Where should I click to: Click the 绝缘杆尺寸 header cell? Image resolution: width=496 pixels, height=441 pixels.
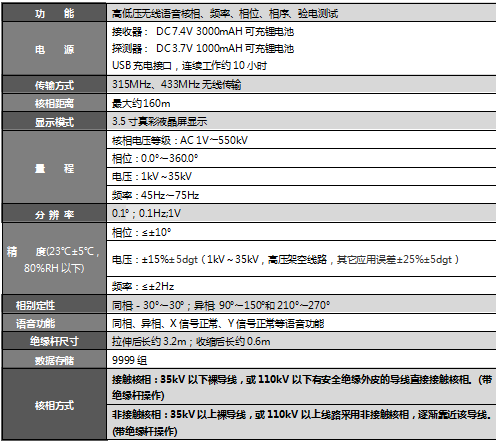click(54, 341)
